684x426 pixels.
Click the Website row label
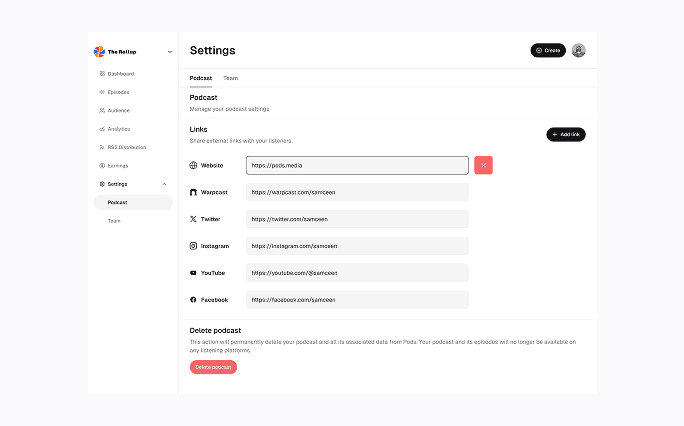212,165
